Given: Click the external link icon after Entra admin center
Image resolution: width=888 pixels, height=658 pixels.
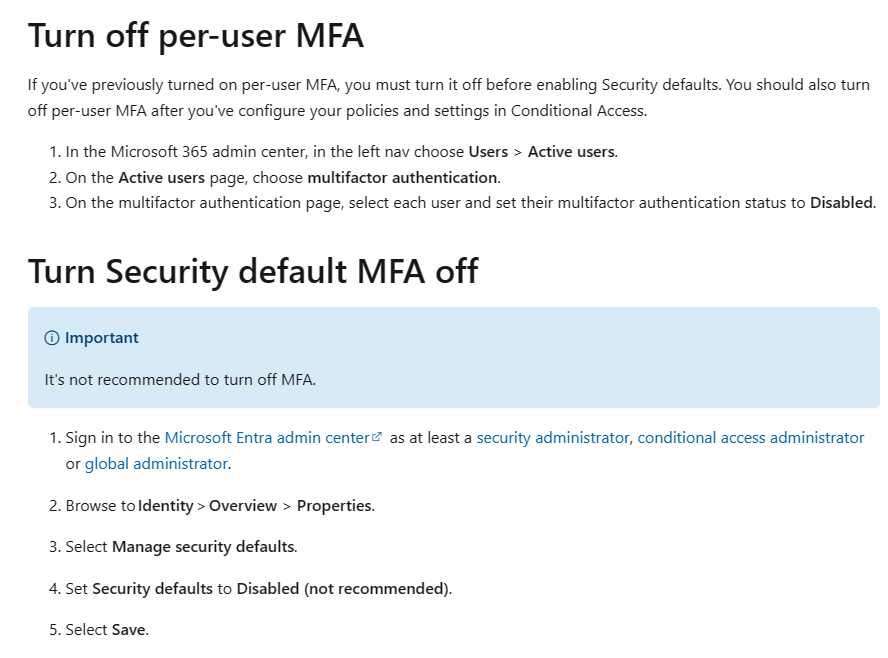Looking at the screenshot, I should point(377,437).
